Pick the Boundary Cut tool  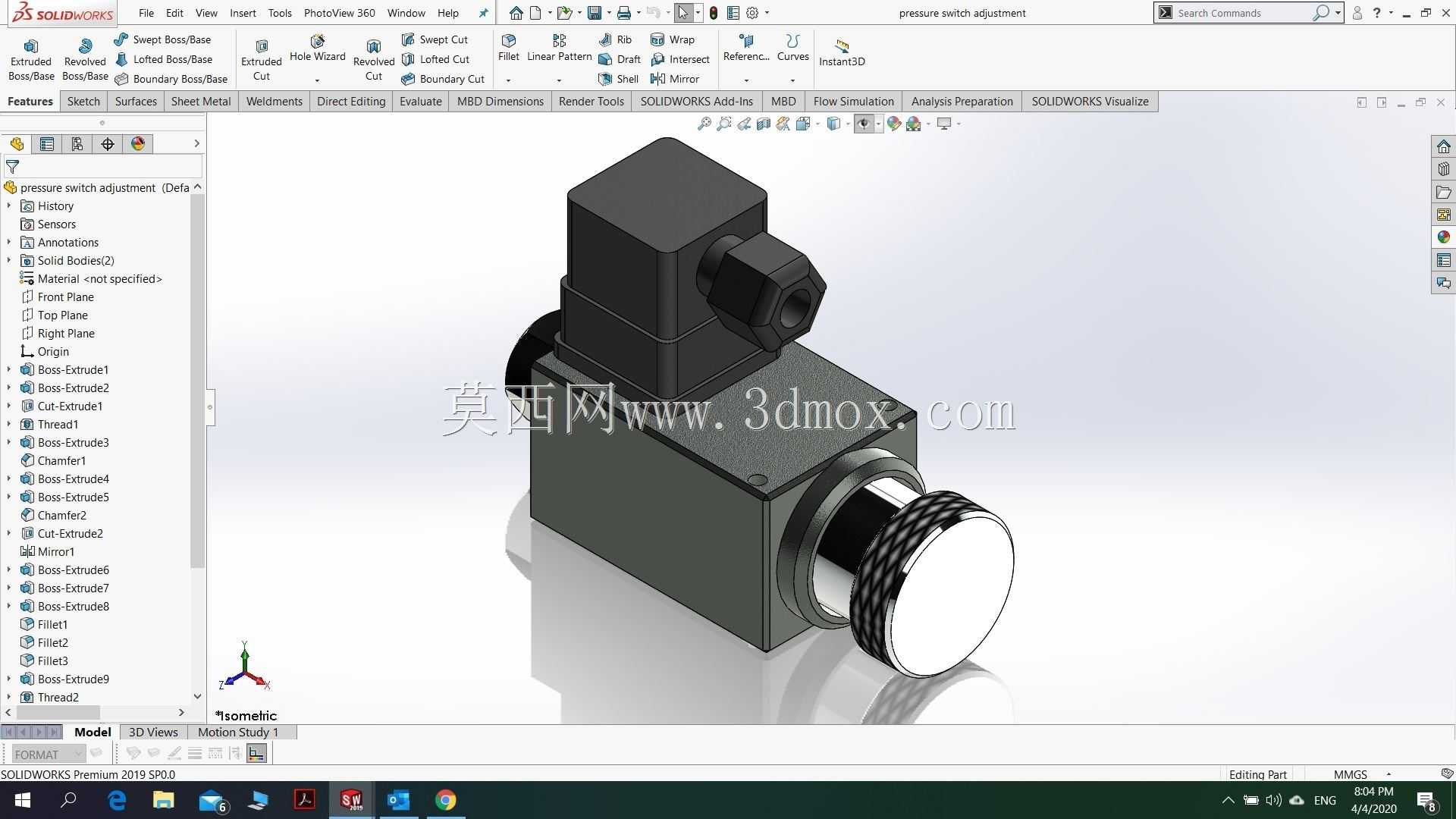pyautogui.click(x=443, y=79)
